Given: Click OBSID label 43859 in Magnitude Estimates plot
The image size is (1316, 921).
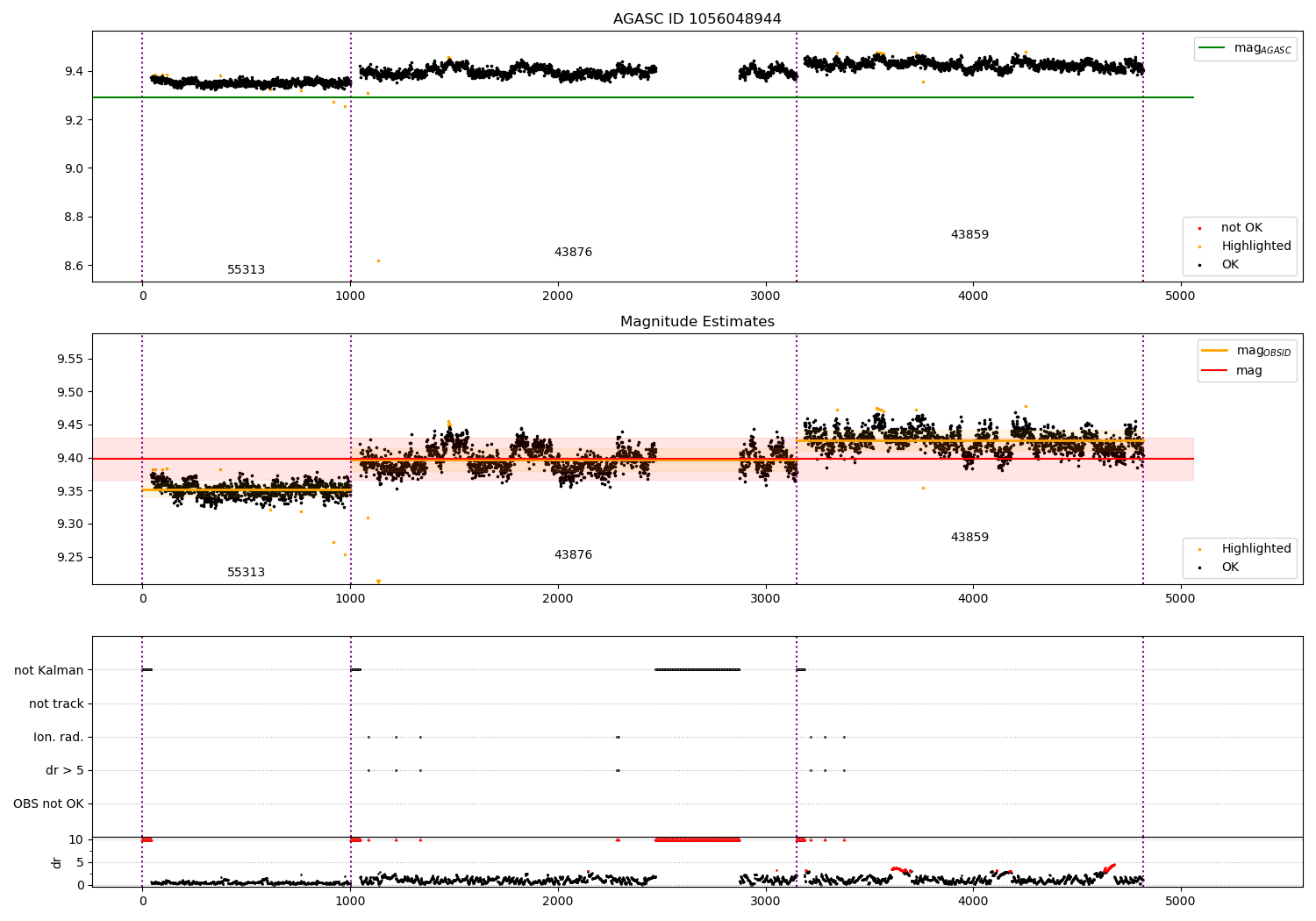Looking at the screenshot, I should tap(969, 537).
